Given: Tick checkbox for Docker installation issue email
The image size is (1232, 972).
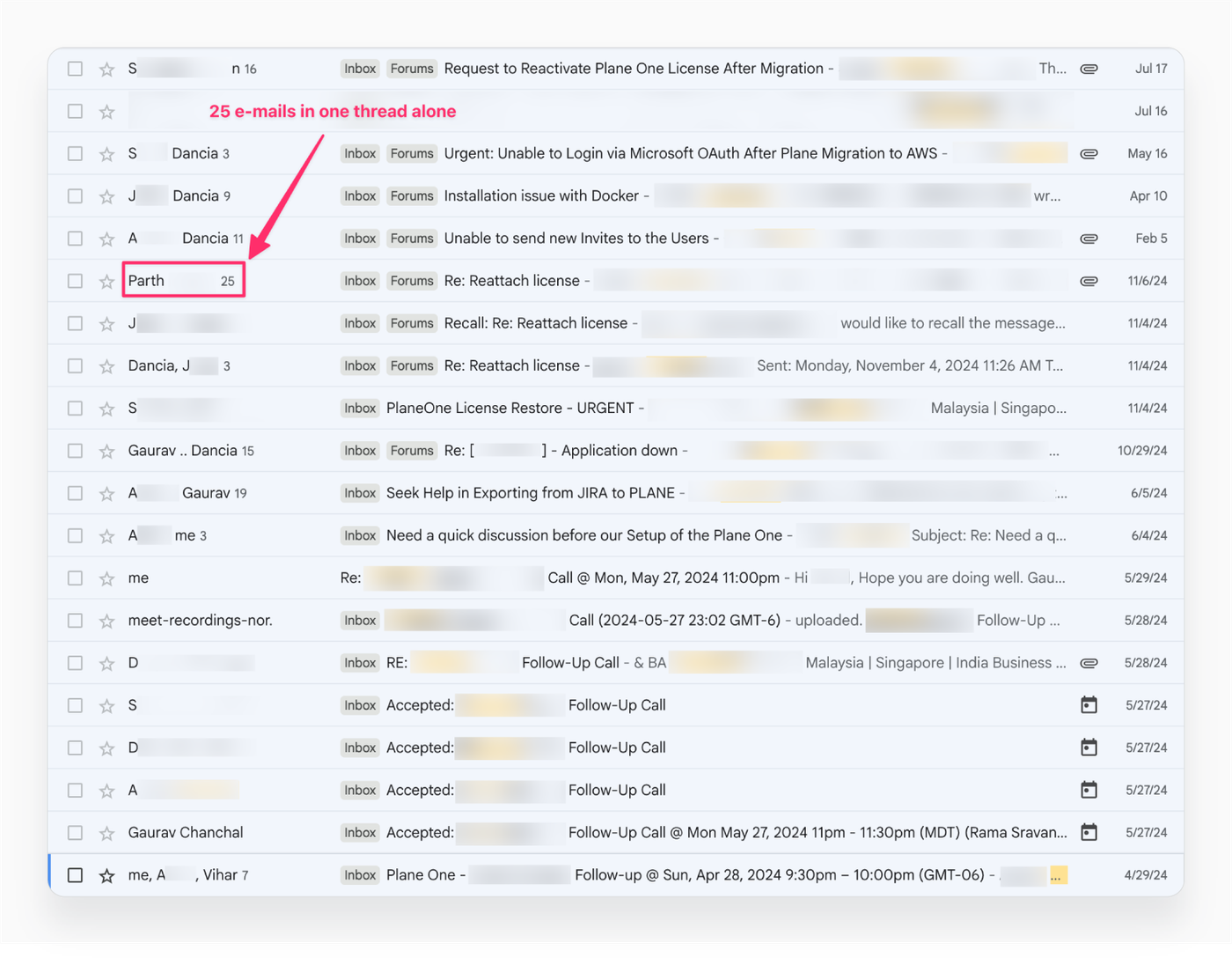Looking at the screenshot, I should click(x=75, y=195).
